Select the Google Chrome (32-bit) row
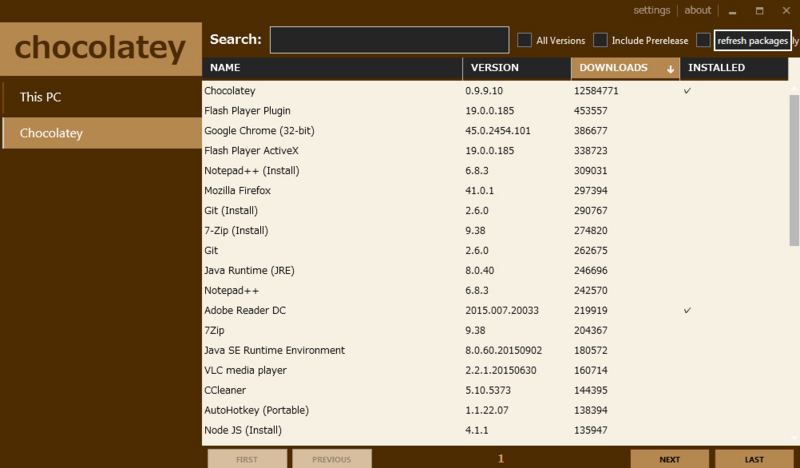The image size is (800, 468). tap(495, 131)
